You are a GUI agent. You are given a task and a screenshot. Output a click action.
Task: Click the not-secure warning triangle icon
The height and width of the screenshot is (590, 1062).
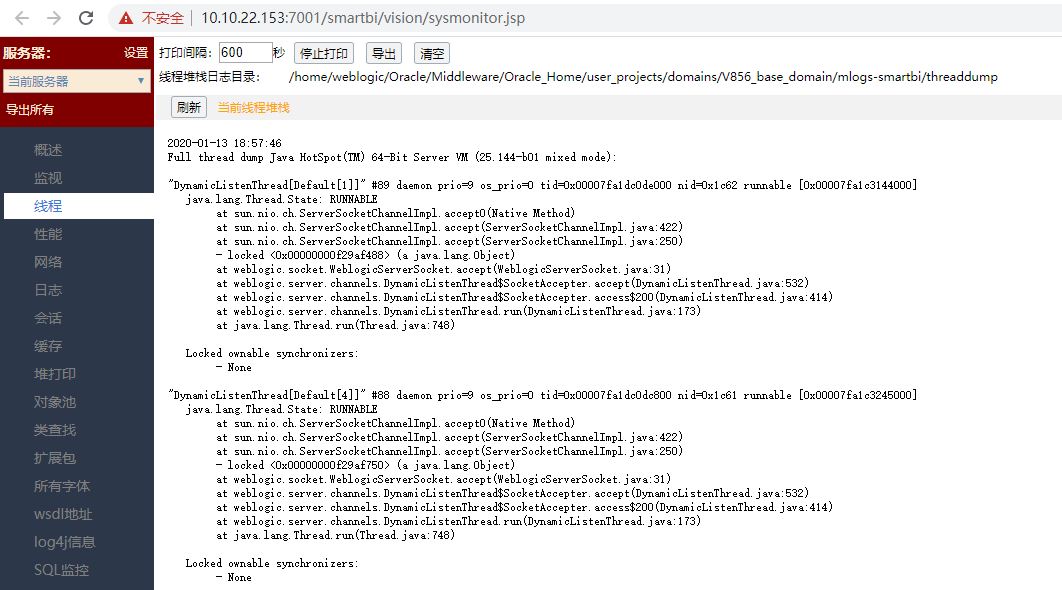[x=126, y=18]
